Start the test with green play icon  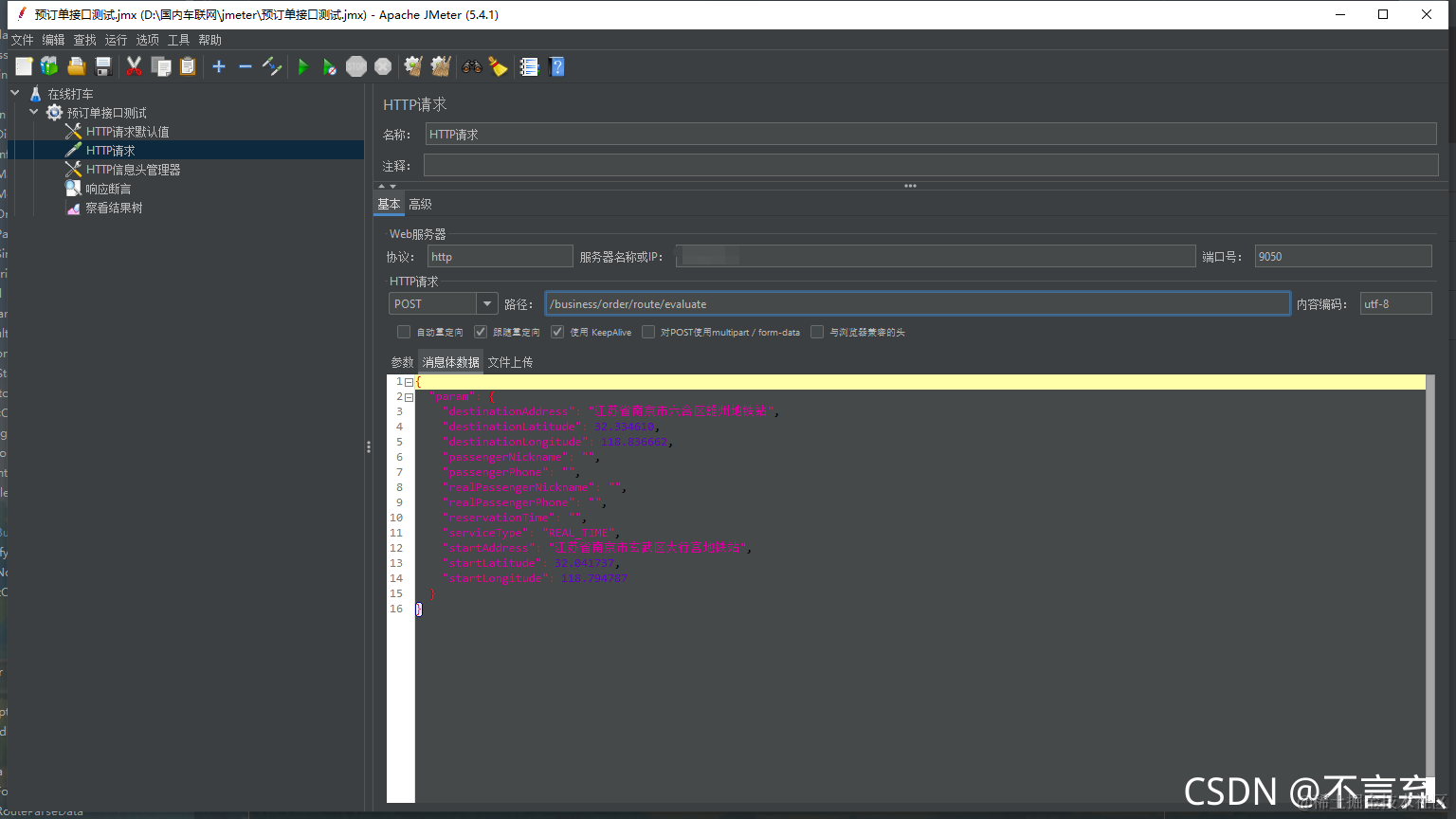point(303,66)
